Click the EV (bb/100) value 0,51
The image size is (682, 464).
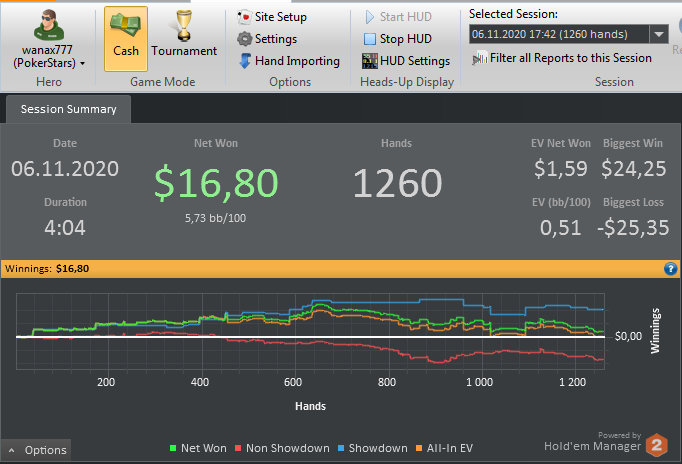point(561,228)
